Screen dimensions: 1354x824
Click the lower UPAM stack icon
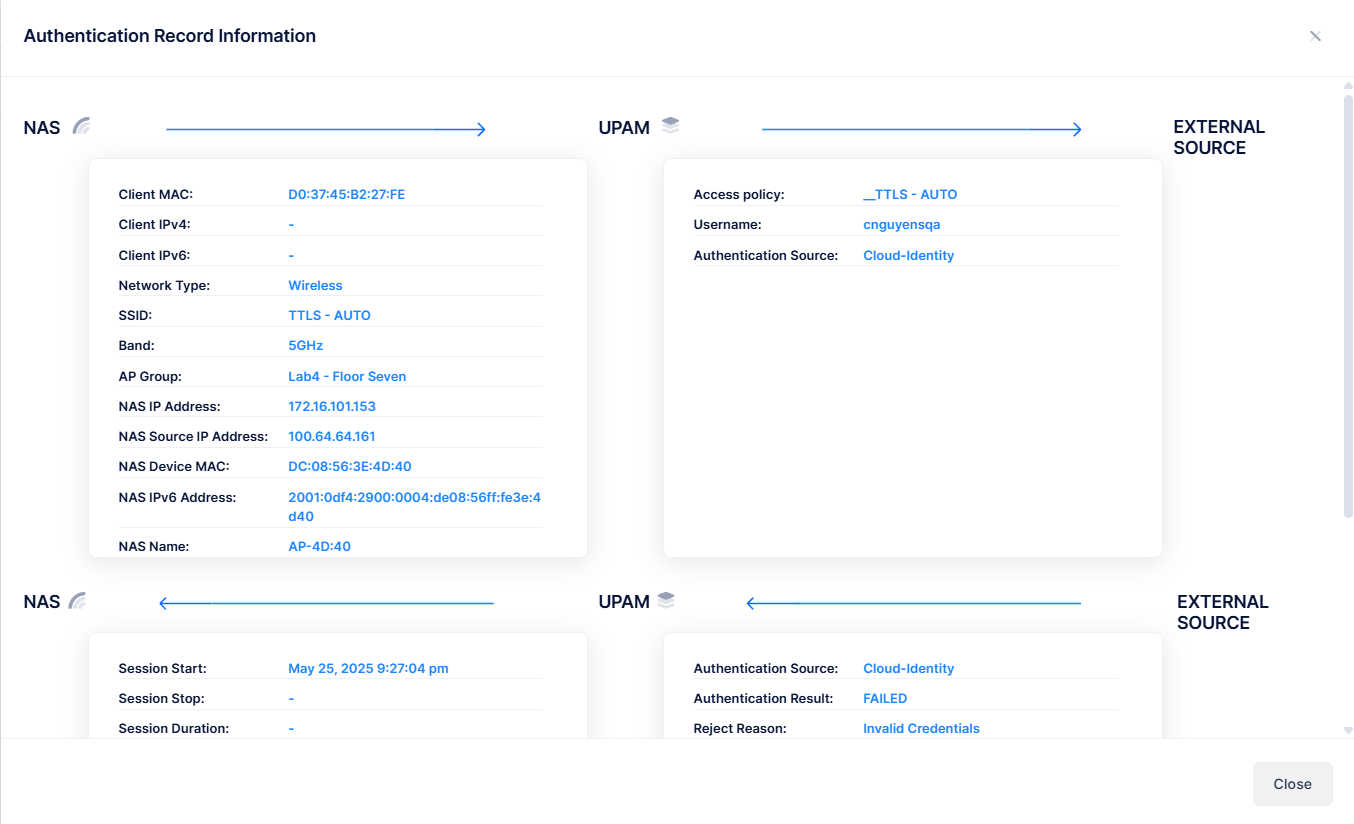668,599
